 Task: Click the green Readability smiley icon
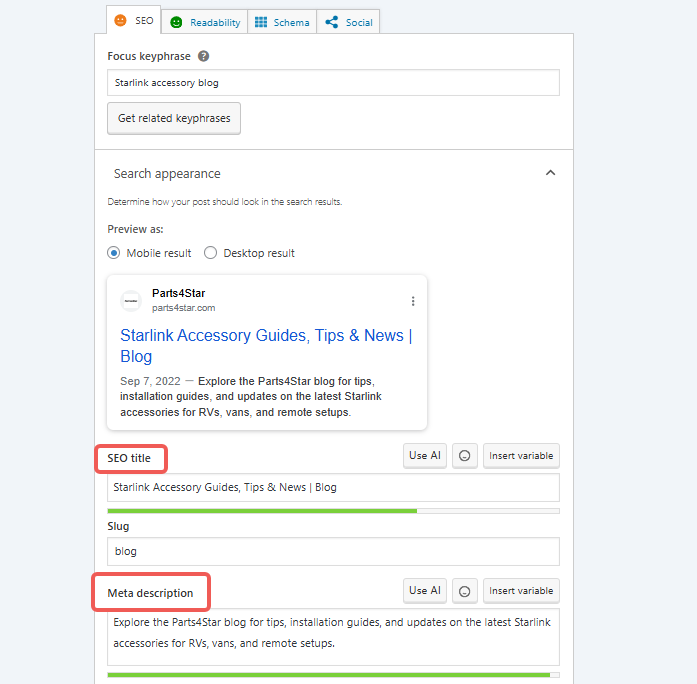tap(176, 22)
